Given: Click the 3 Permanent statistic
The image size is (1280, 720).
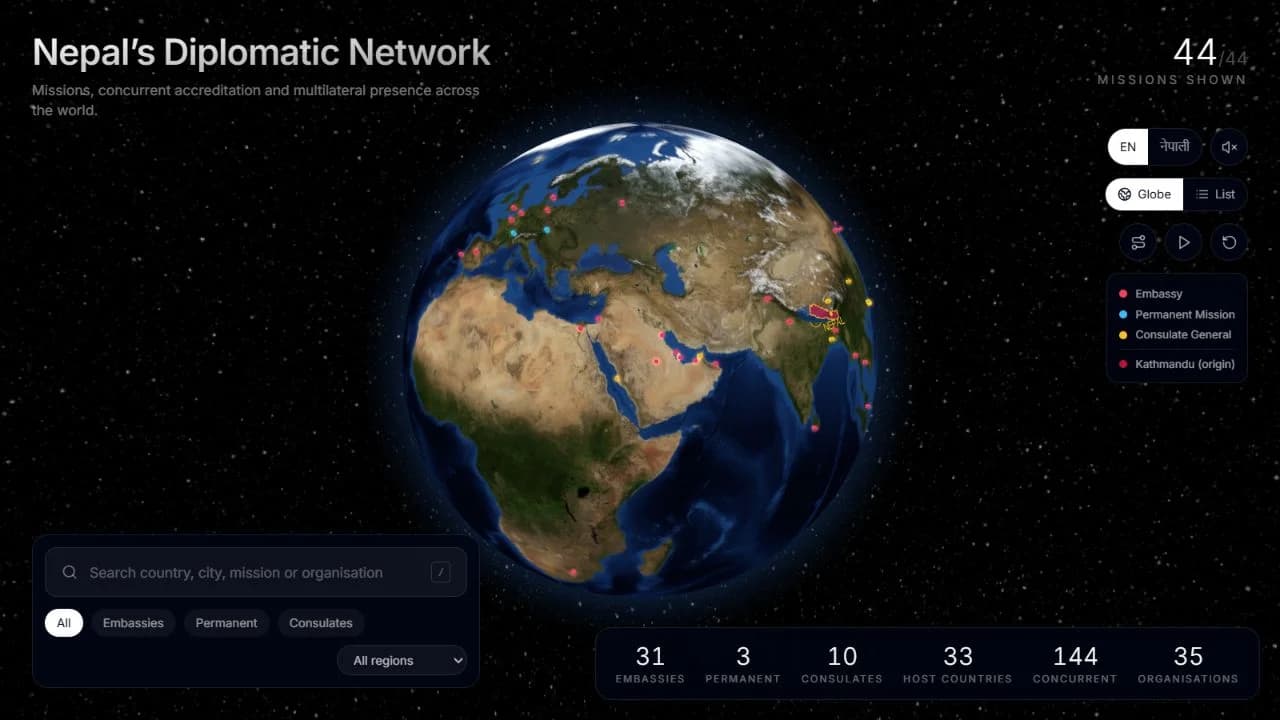Looking at the screenshot, I should pos(743,665).
